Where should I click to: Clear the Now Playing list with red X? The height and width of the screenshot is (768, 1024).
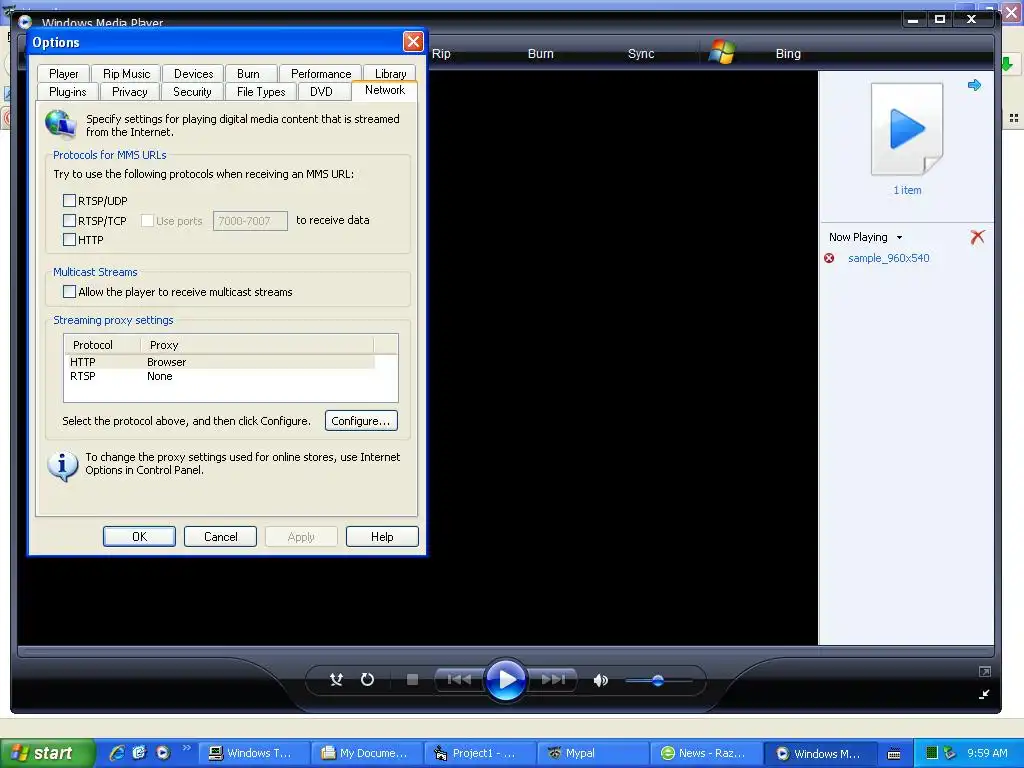click(x=977, y=237)
